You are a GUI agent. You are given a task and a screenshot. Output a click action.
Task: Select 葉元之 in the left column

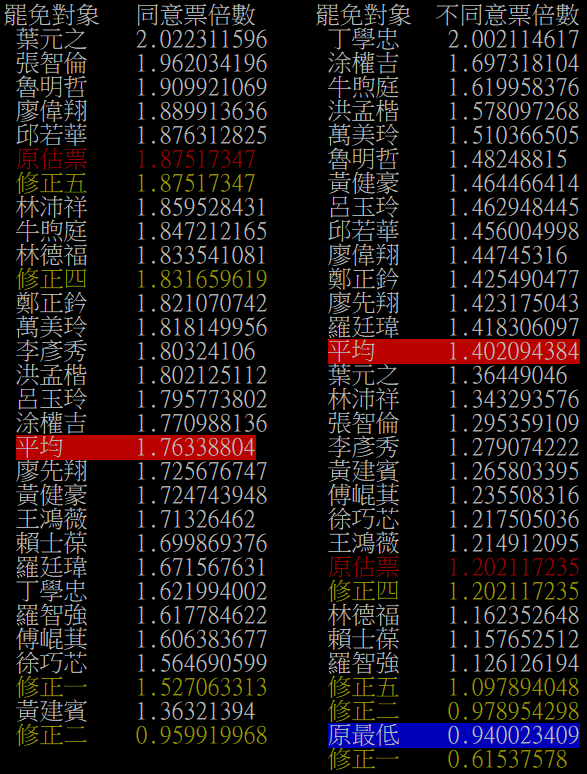(x=51, y=39)
